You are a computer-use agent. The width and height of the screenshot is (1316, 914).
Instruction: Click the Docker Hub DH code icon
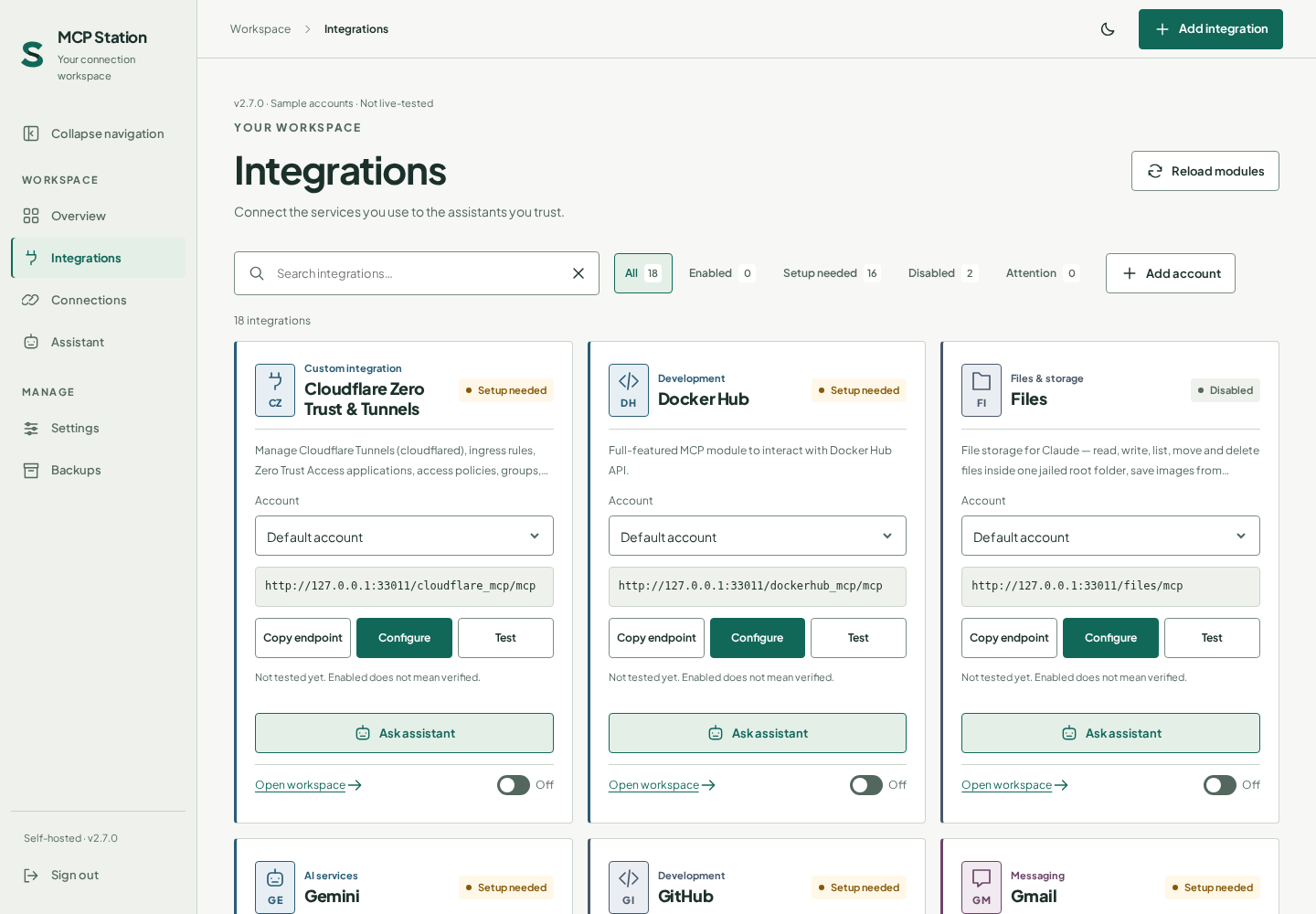629,390
